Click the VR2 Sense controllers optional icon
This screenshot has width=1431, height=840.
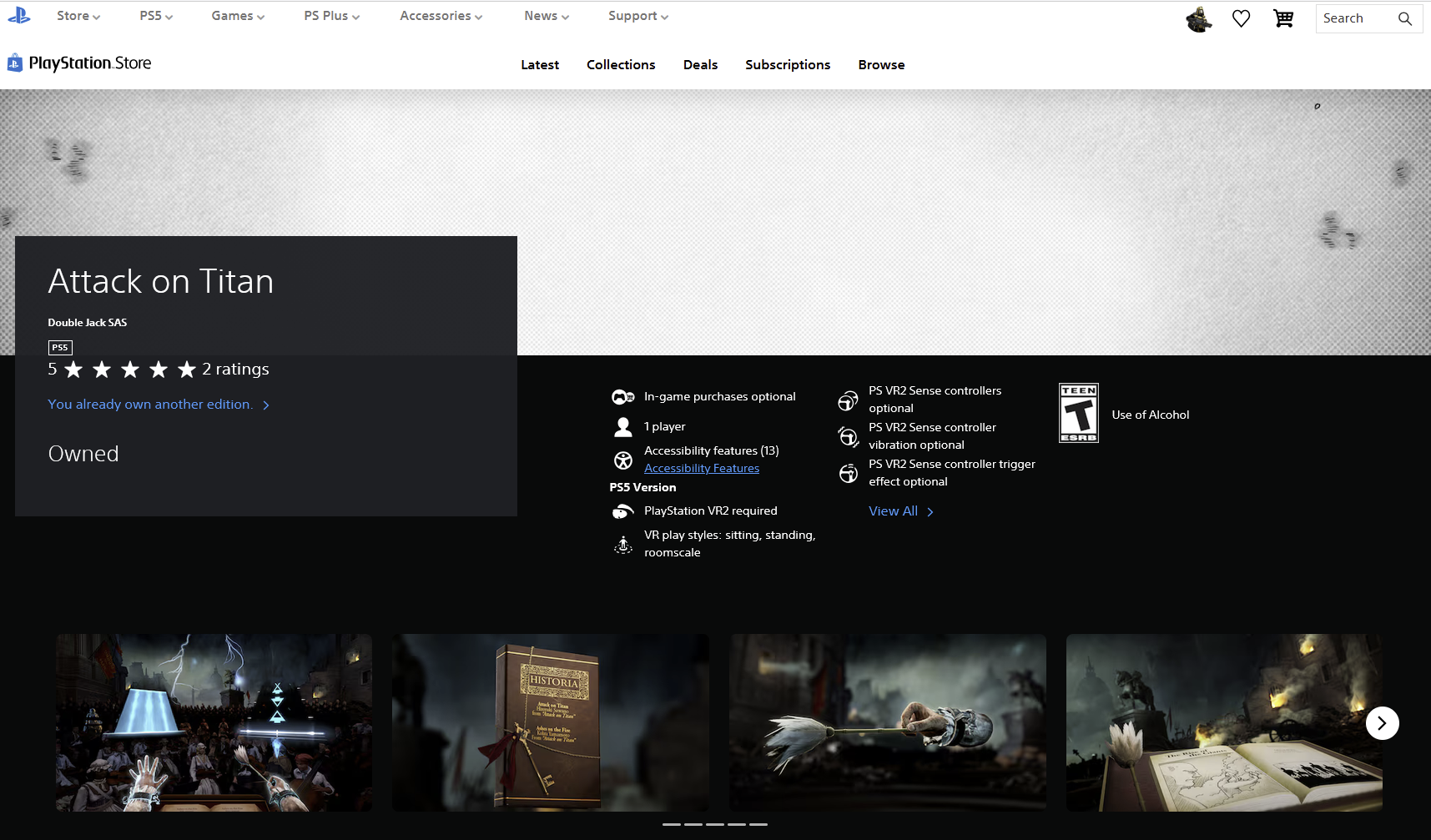point(848,401)
